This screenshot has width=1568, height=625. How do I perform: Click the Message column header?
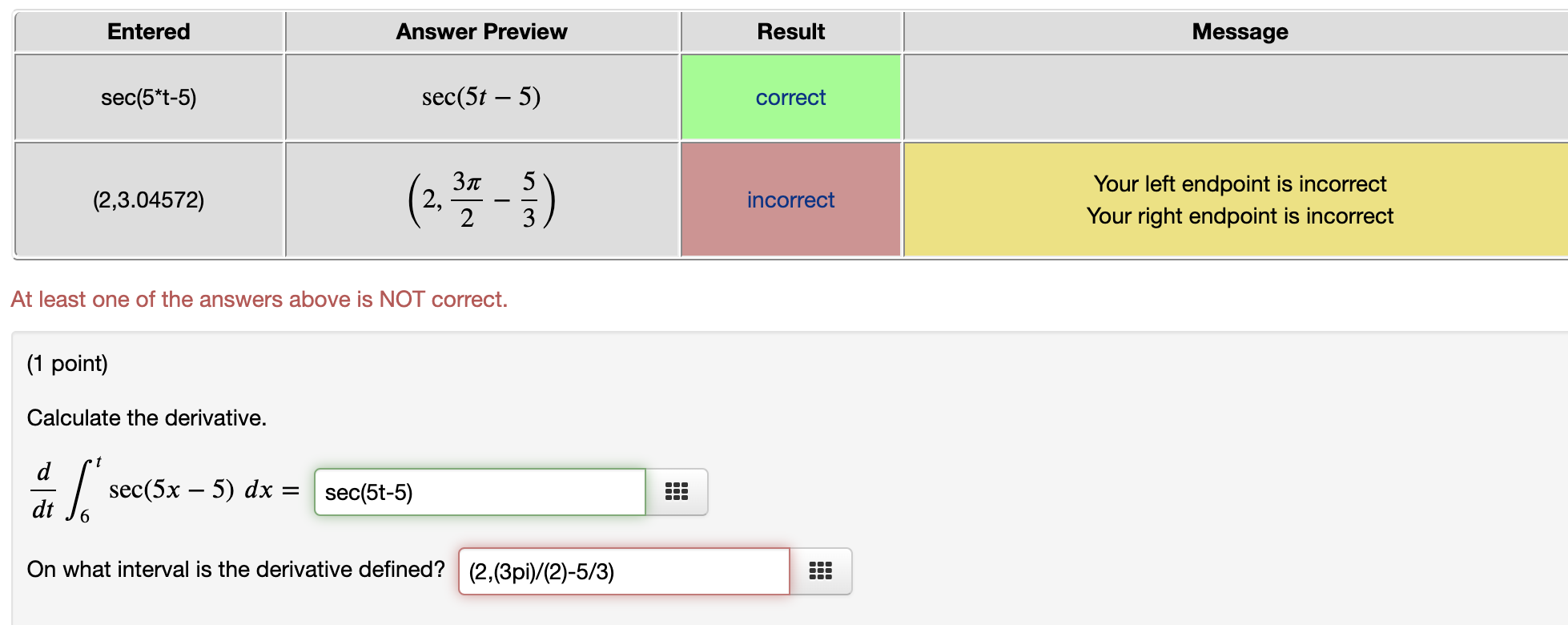pyautogui.click(x=1239, y=31)
